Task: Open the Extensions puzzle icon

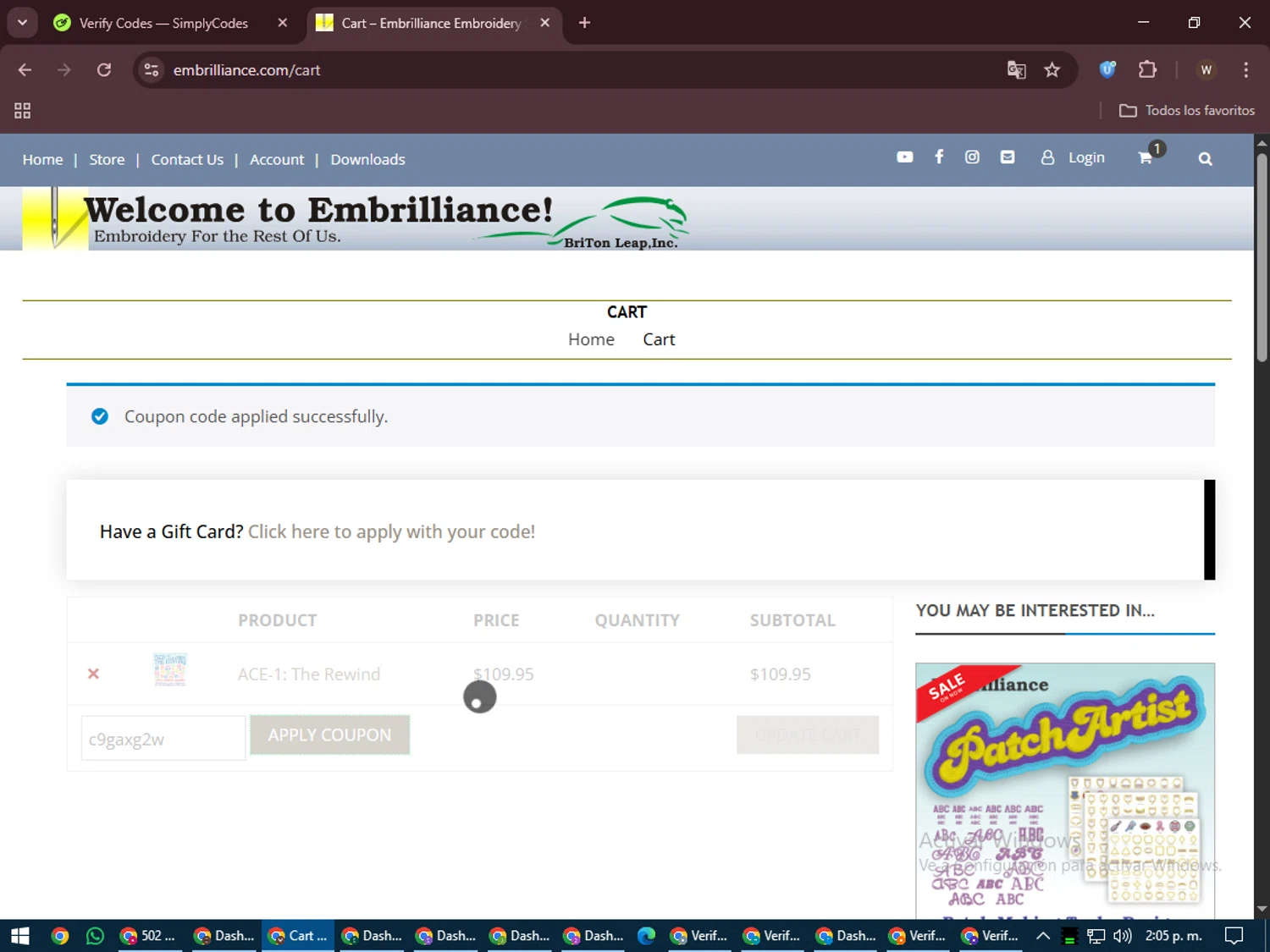Action: [x=1147, y=69]
